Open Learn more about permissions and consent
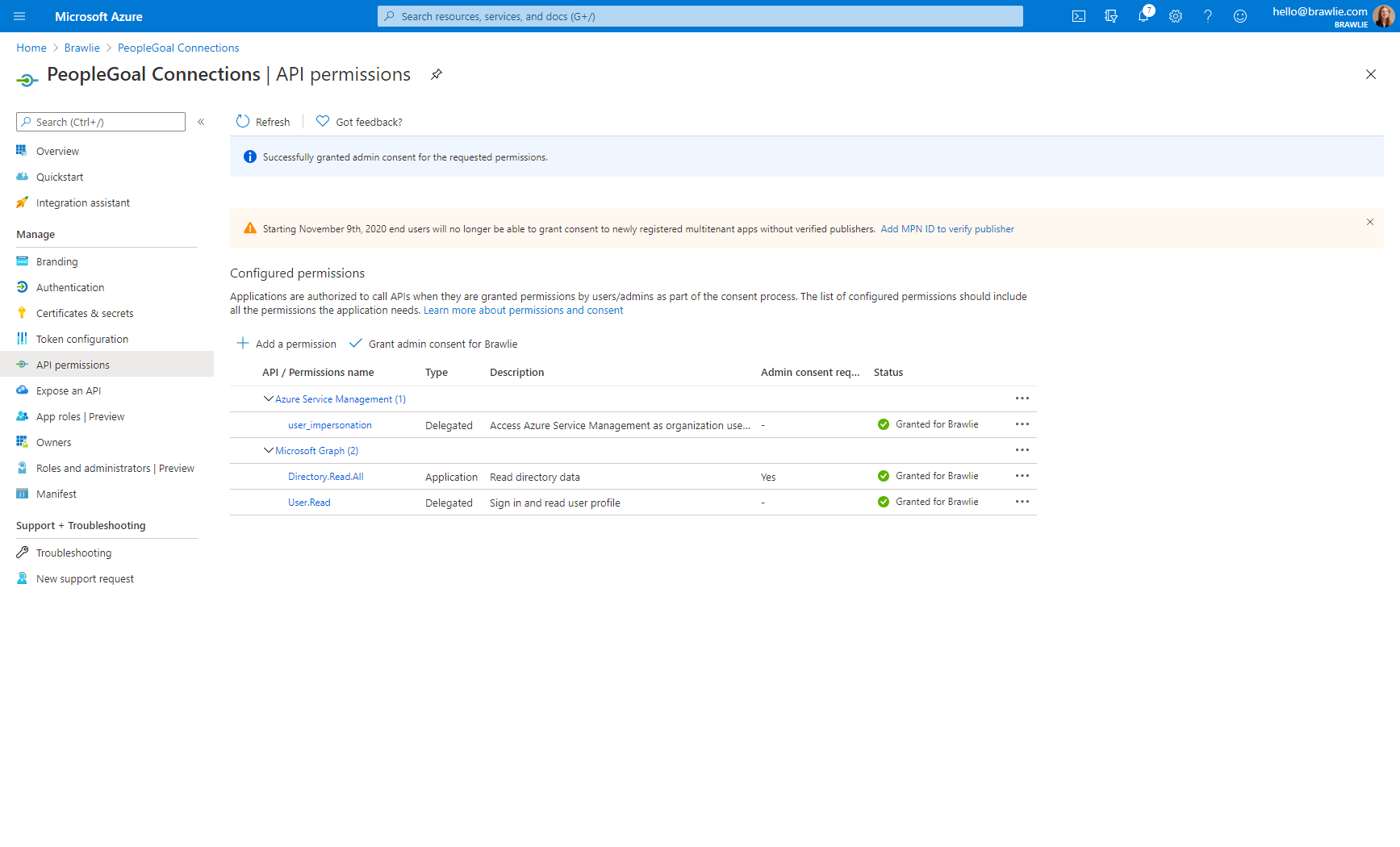Image resolution: width=1400 pixels, height=847 pixels. pyautogui.click(x=524, y=311)
